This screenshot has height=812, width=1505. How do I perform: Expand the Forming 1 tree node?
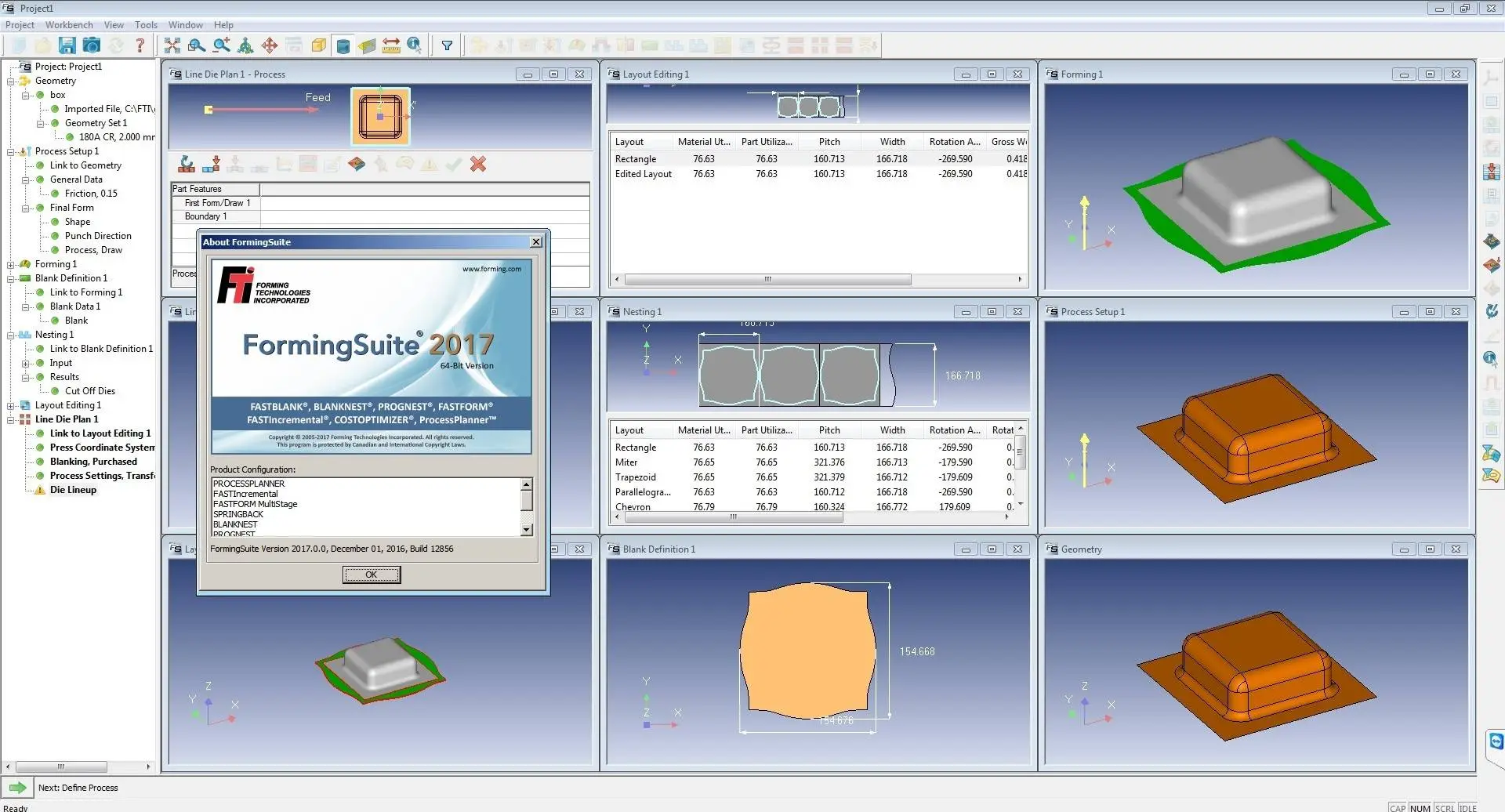(11, 264)
